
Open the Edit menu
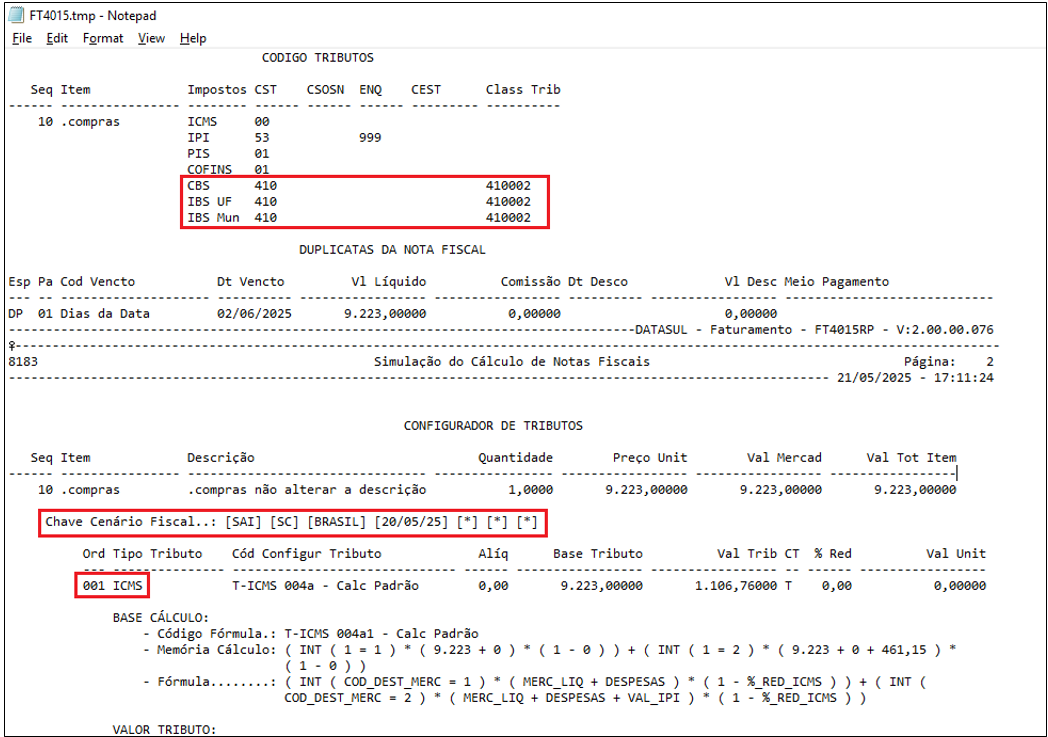57,38
